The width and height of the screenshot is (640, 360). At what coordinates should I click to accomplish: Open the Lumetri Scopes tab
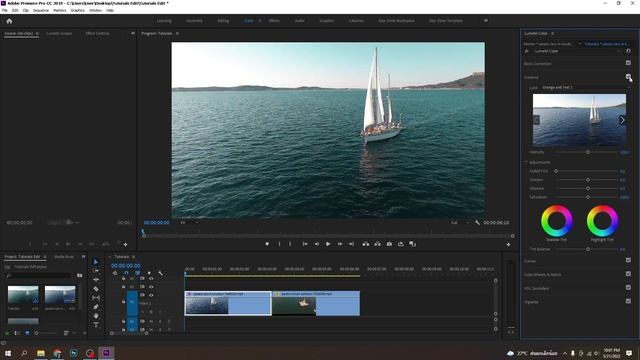click(59, 33)
